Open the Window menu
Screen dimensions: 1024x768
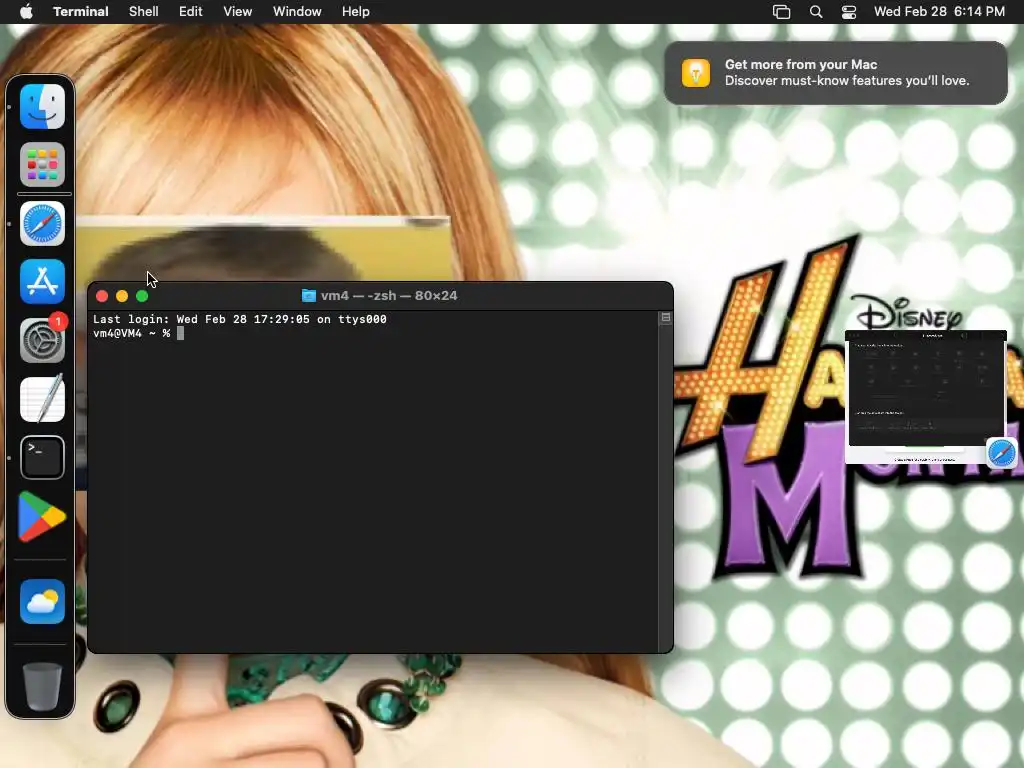pyautogui.click(x=297, y=12)
